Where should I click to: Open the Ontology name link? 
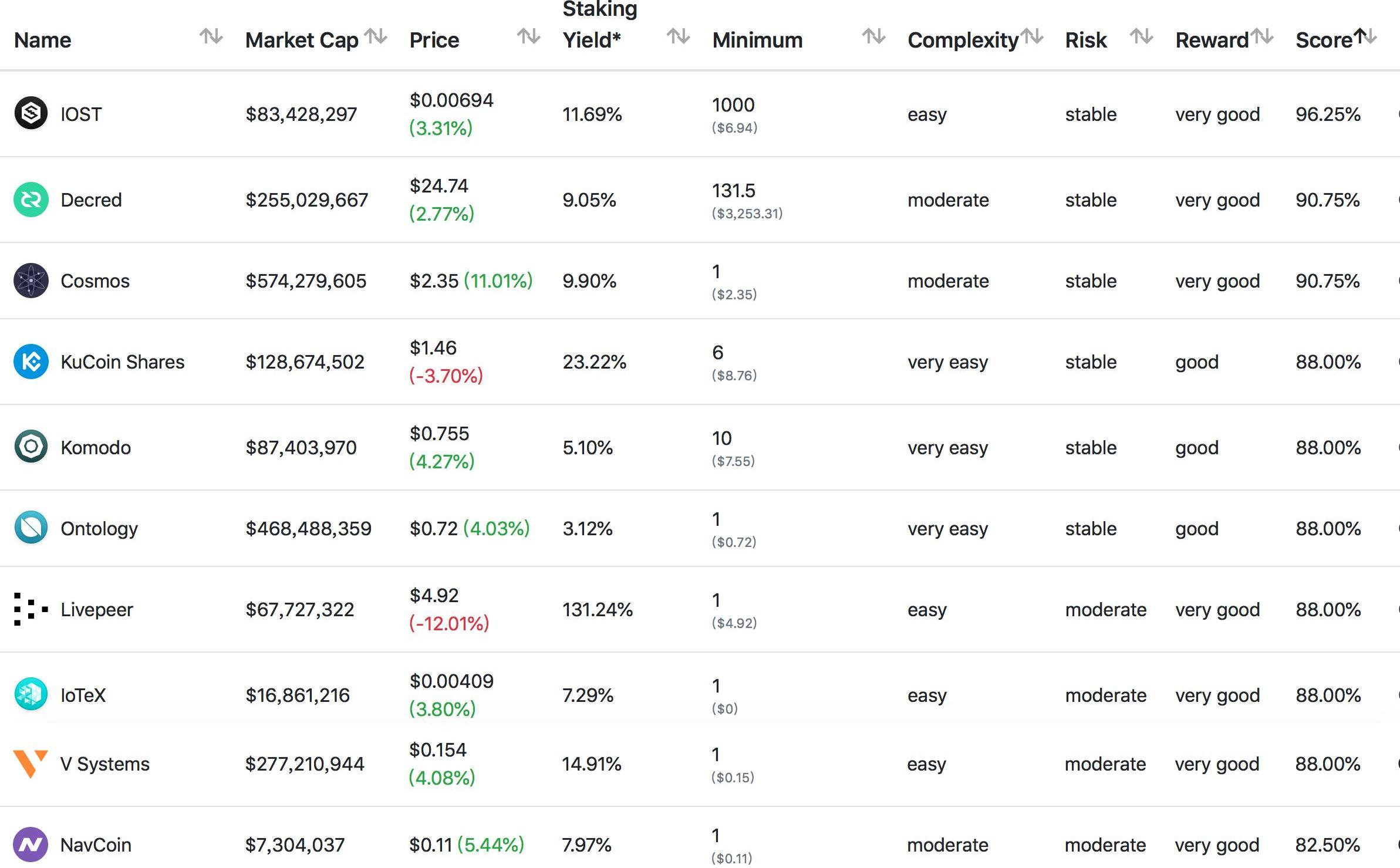click(x=99, y=528)
